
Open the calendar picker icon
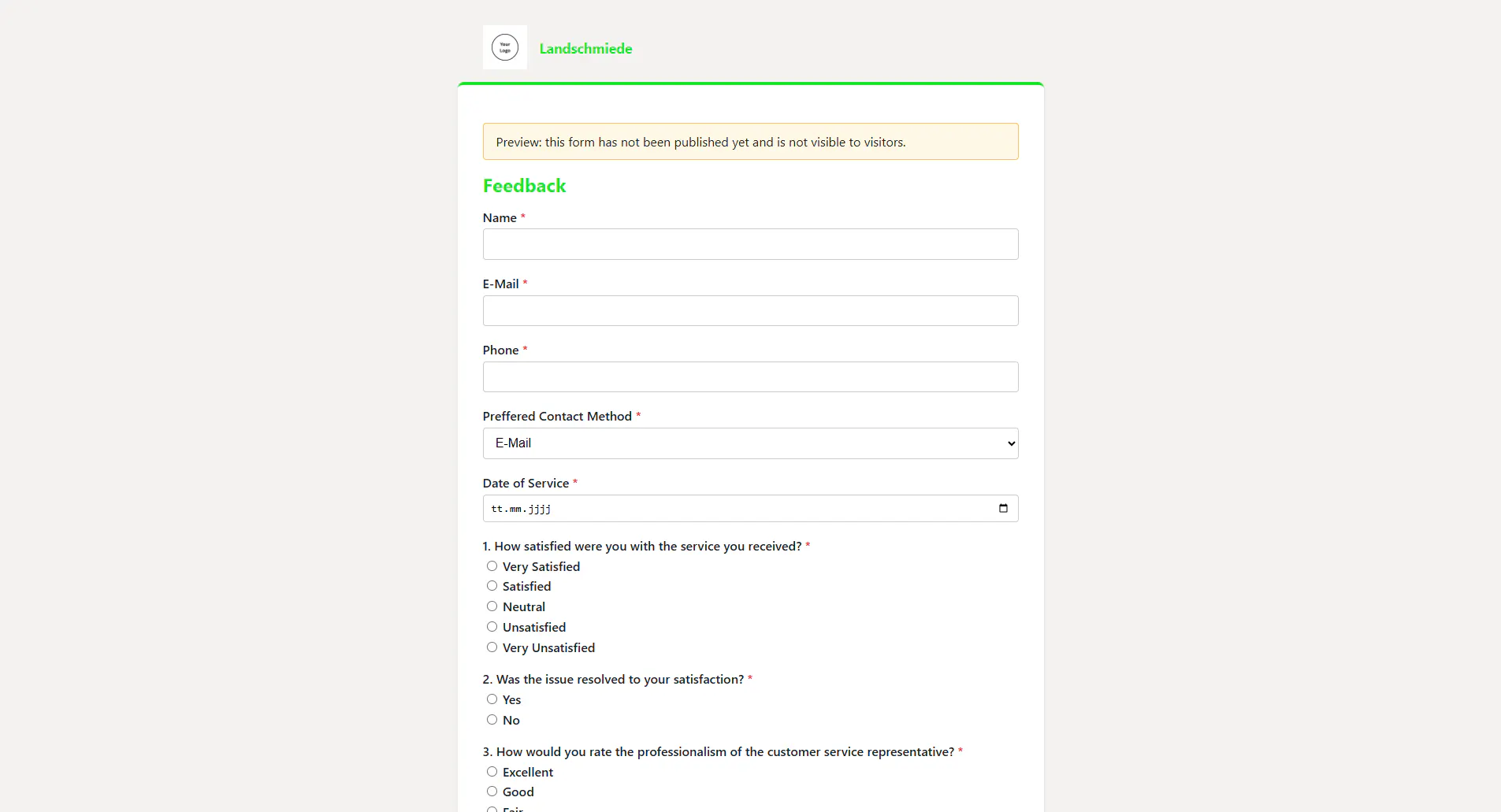[1003, 508]
